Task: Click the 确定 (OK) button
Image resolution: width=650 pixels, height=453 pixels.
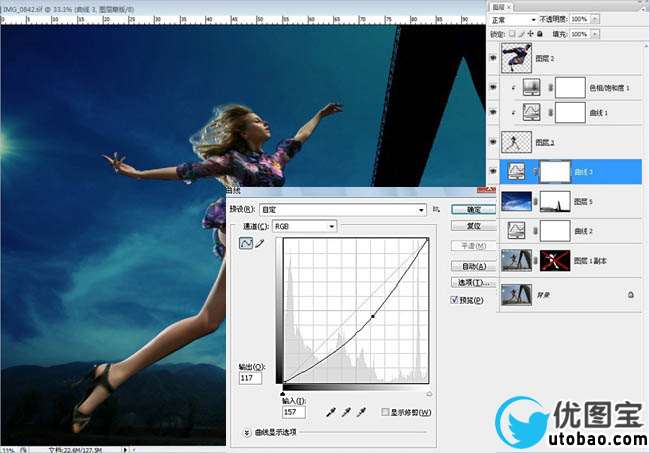Action: coord(473,210)
